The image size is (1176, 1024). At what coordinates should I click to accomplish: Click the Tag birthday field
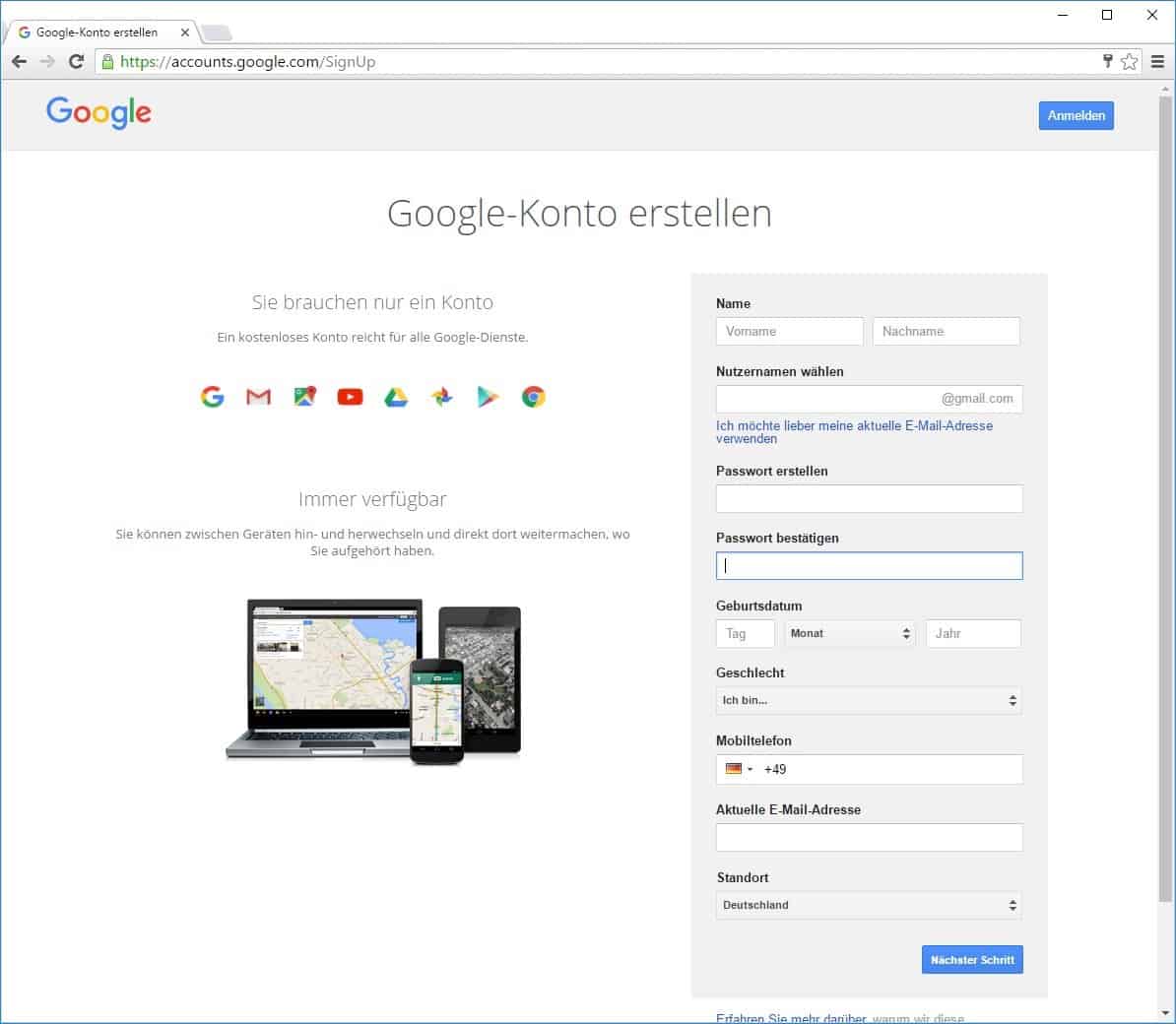745,633
